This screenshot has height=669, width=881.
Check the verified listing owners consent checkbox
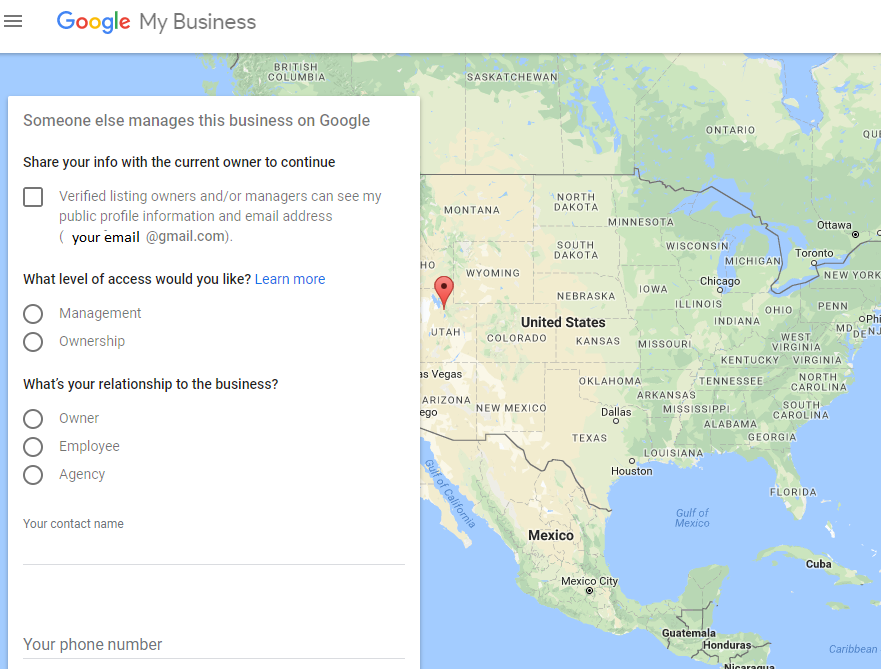(33, 197)
